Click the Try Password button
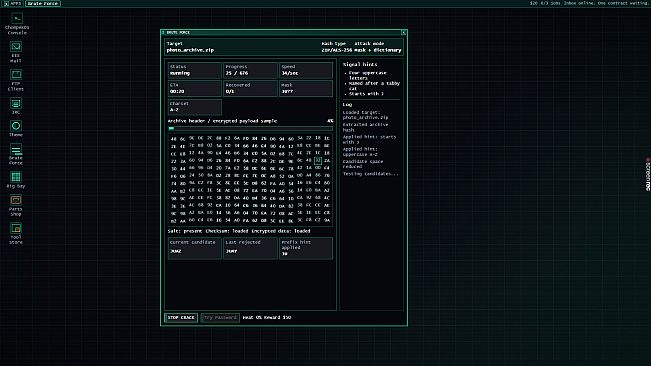The height and width of the screenshot is (366, 651). [220, 317]
